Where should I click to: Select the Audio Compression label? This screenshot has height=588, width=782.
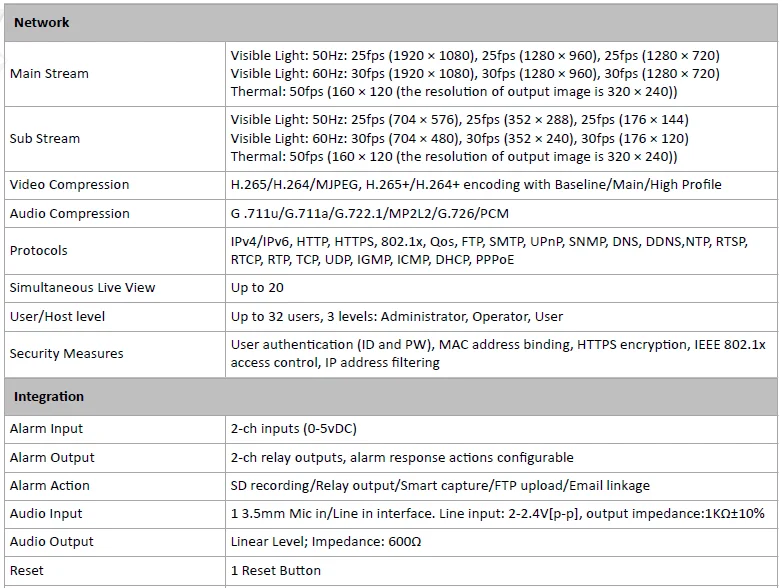point(70,213)
